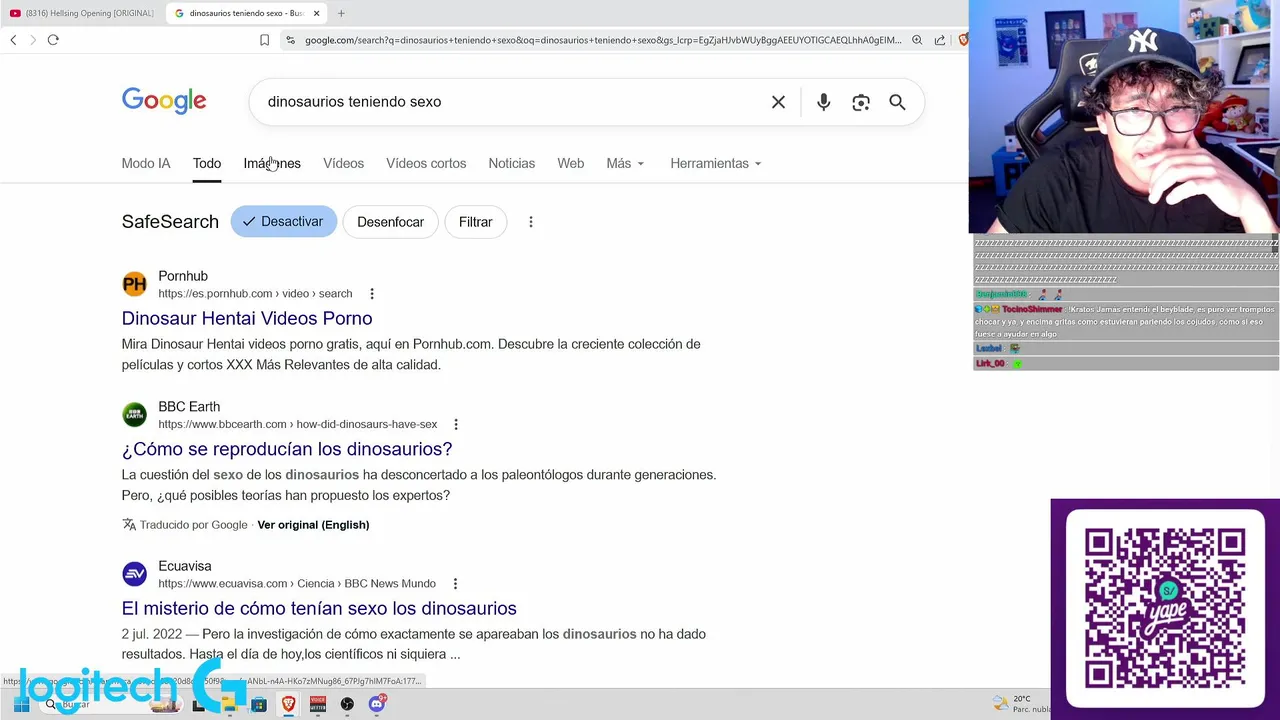Switch to the Hellsing Opening YouTube tab
This screenshot has height=720, width=1280.
tap(82, 13)
